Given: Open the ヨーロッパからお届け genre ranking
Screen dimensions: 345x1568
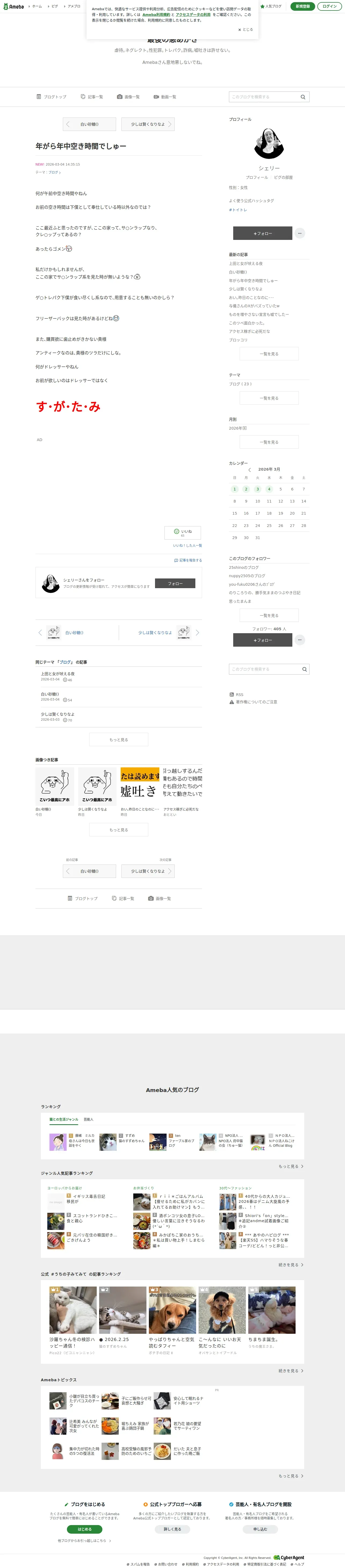Looking at the screenshot, I should tap(64, 1188).
